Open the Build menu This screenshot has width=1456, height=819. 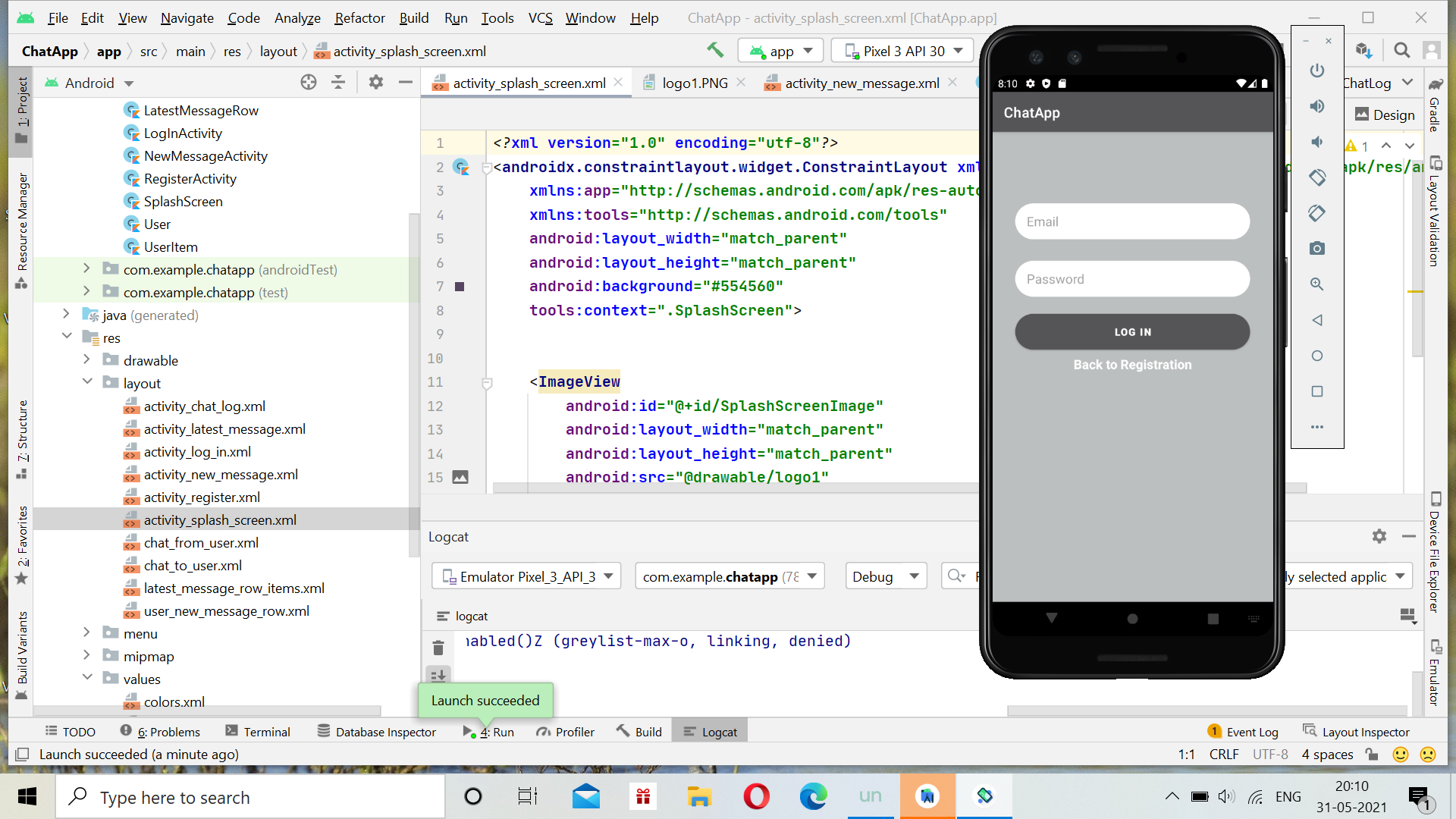(x=414, y=17)
